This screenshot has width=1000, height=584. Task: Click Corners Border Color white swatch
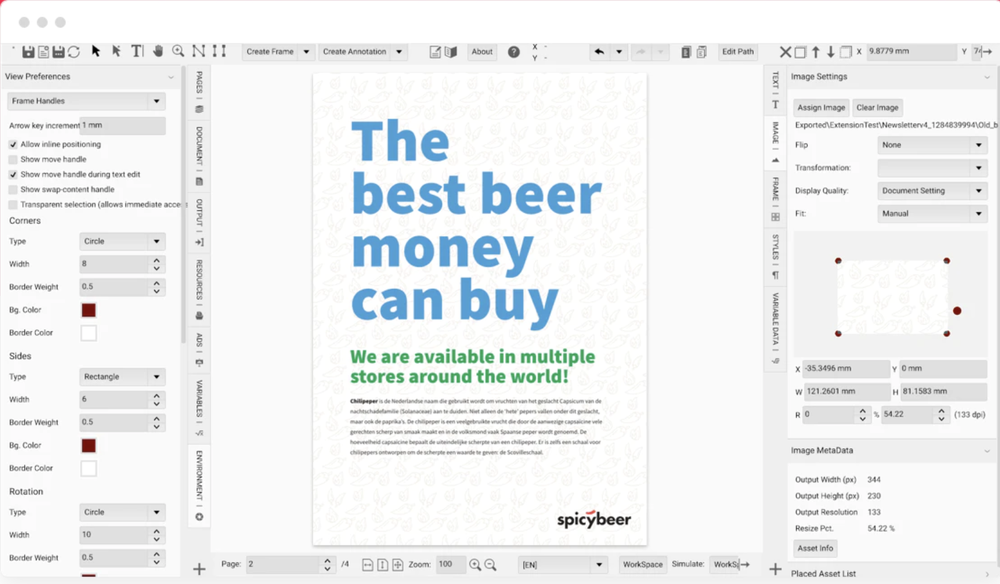pyautogui.click(x=89, y=333)
